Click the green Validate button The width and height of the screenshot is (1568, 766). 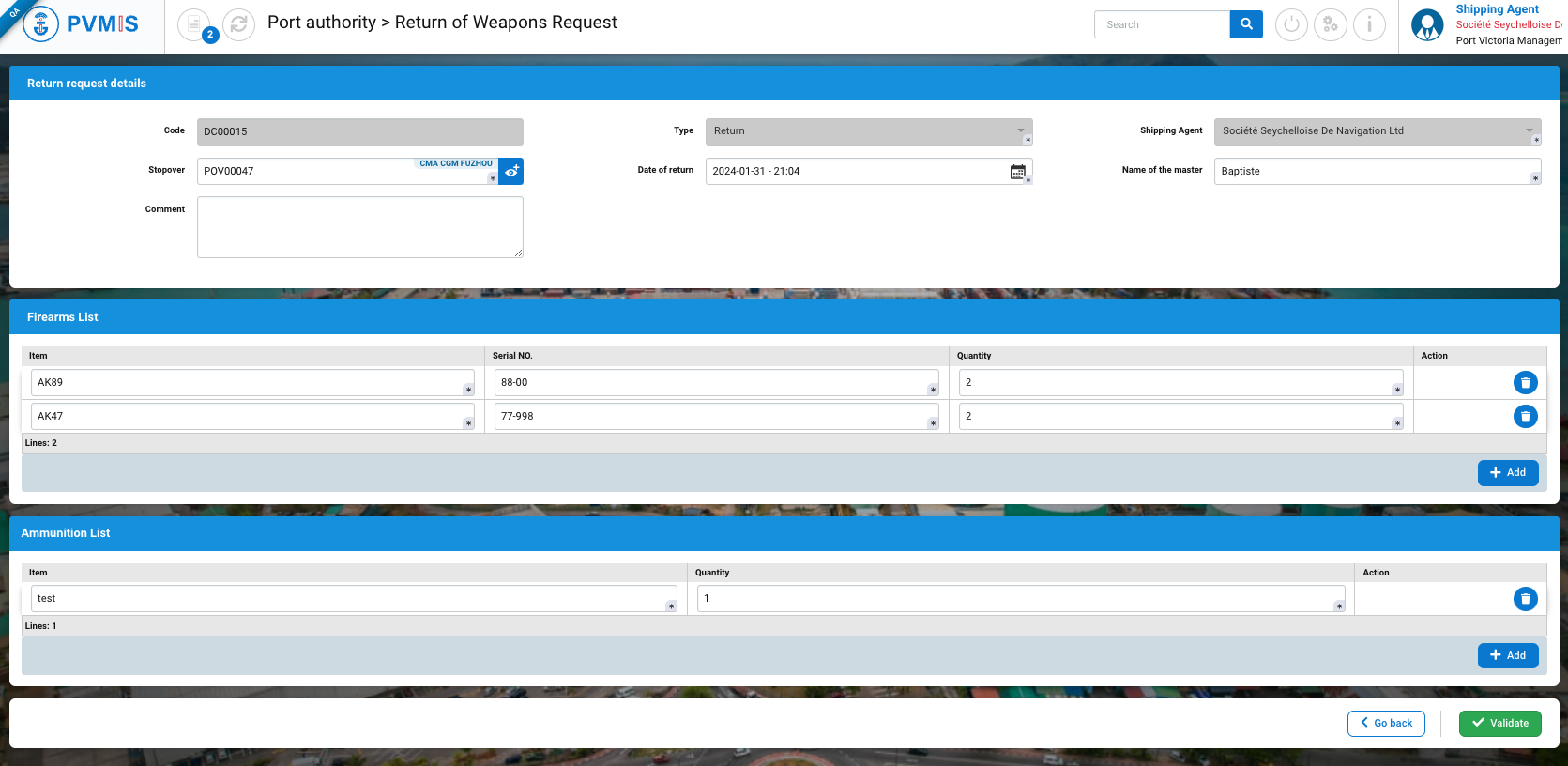[1499, 724]
